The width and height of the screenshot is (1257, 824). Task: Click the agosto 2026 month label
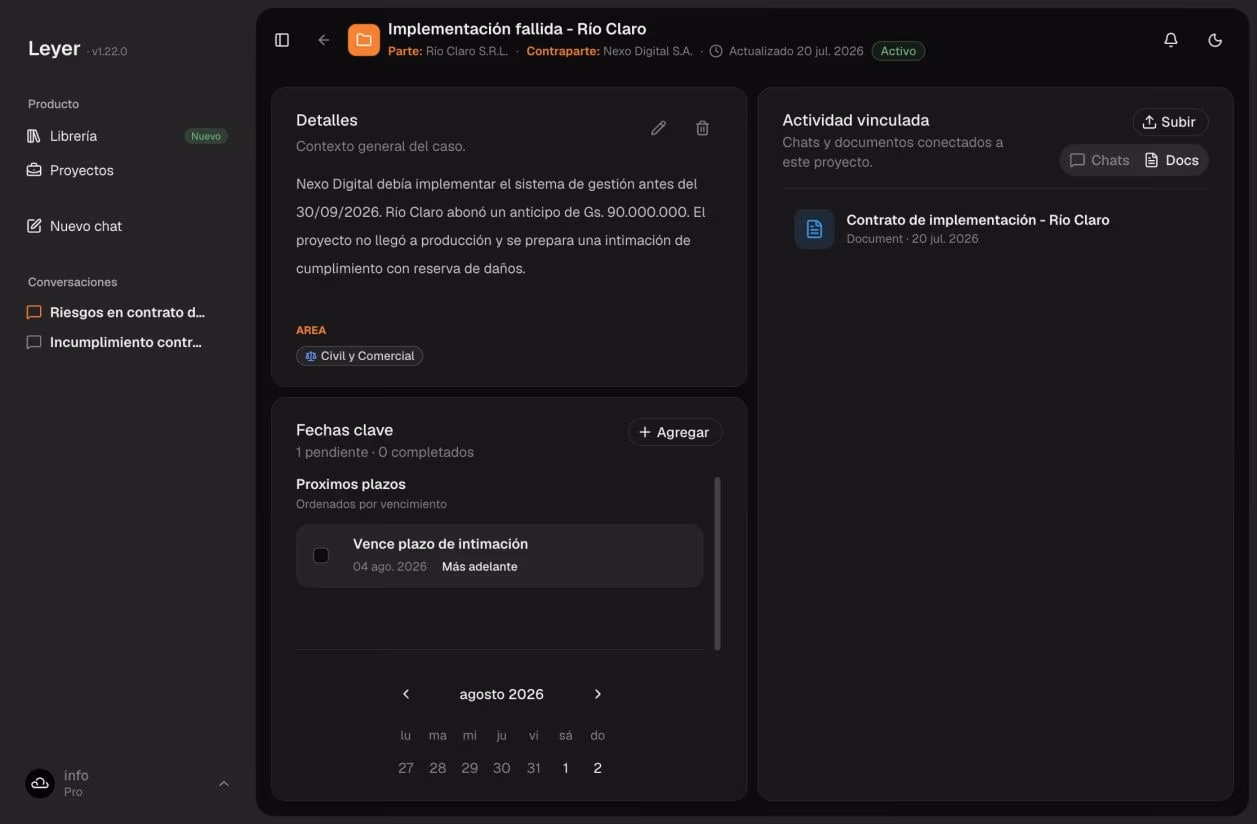(x=502, y=694)
